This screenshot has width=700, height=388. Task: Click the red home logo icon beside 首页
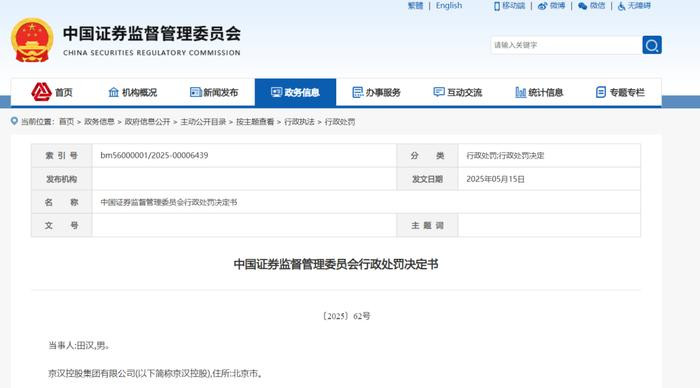(41, 92)
